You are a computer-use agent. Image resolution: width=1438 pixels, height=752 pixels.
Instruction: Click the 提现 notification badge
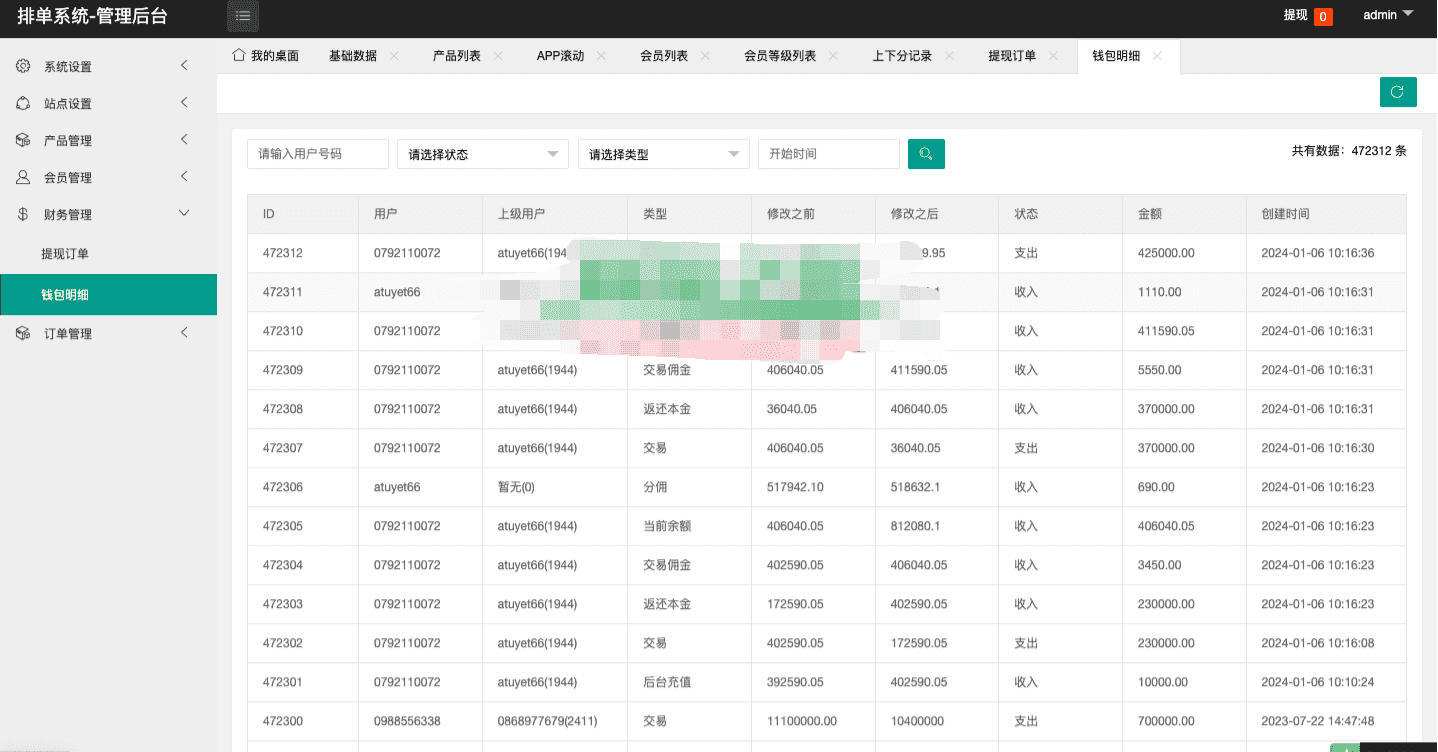(x=1322, y=16)
